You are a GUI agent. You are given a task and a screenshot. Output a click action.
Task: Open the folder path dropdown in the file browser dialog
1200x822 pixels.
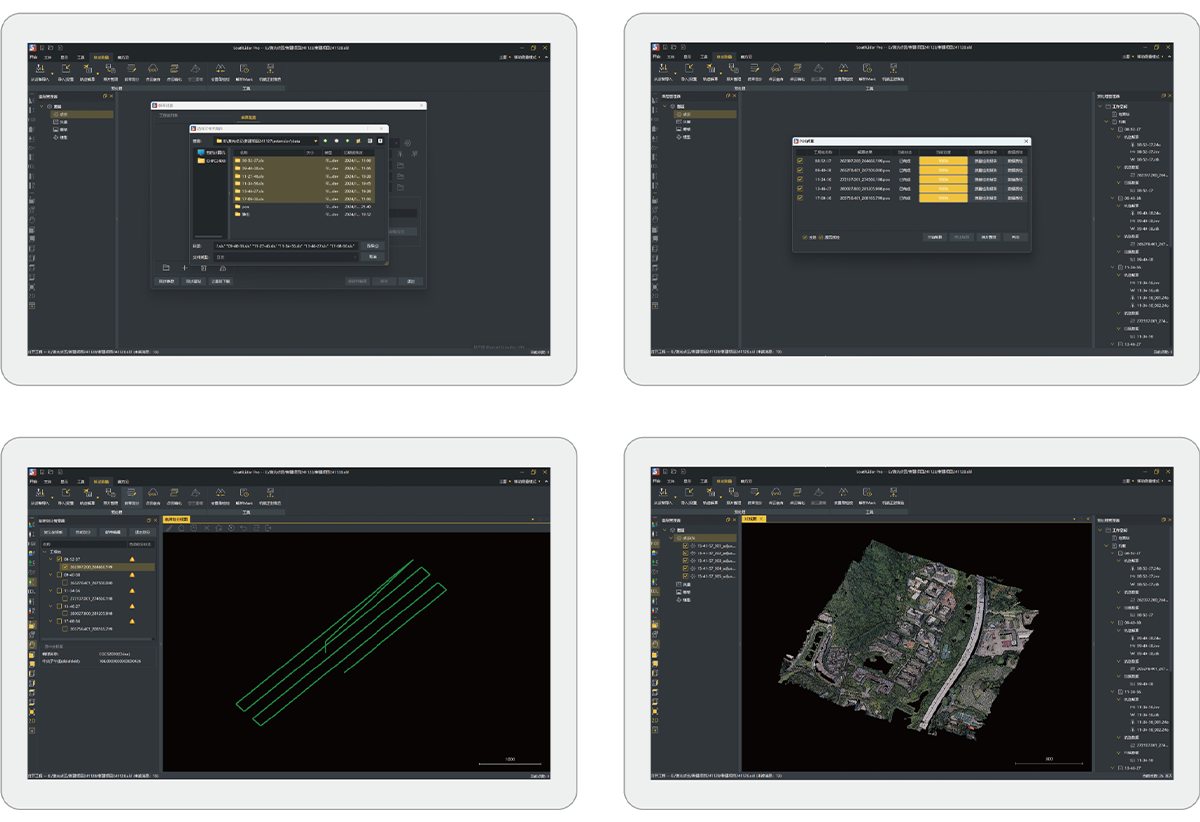click(x=316, y=141)
